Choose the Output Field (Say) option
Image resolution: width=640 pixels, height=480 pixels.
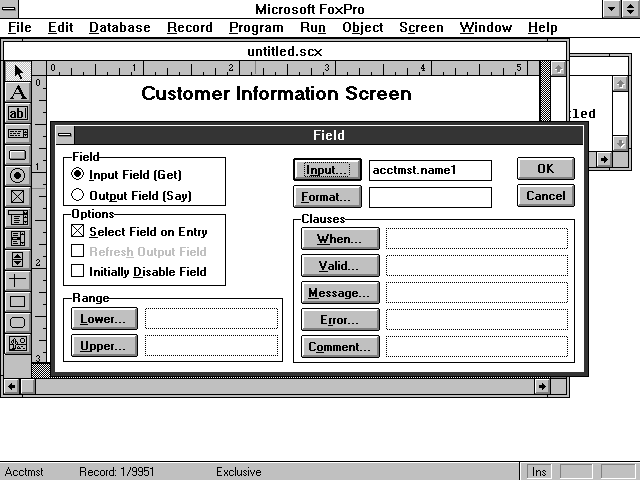click(78, 196)
